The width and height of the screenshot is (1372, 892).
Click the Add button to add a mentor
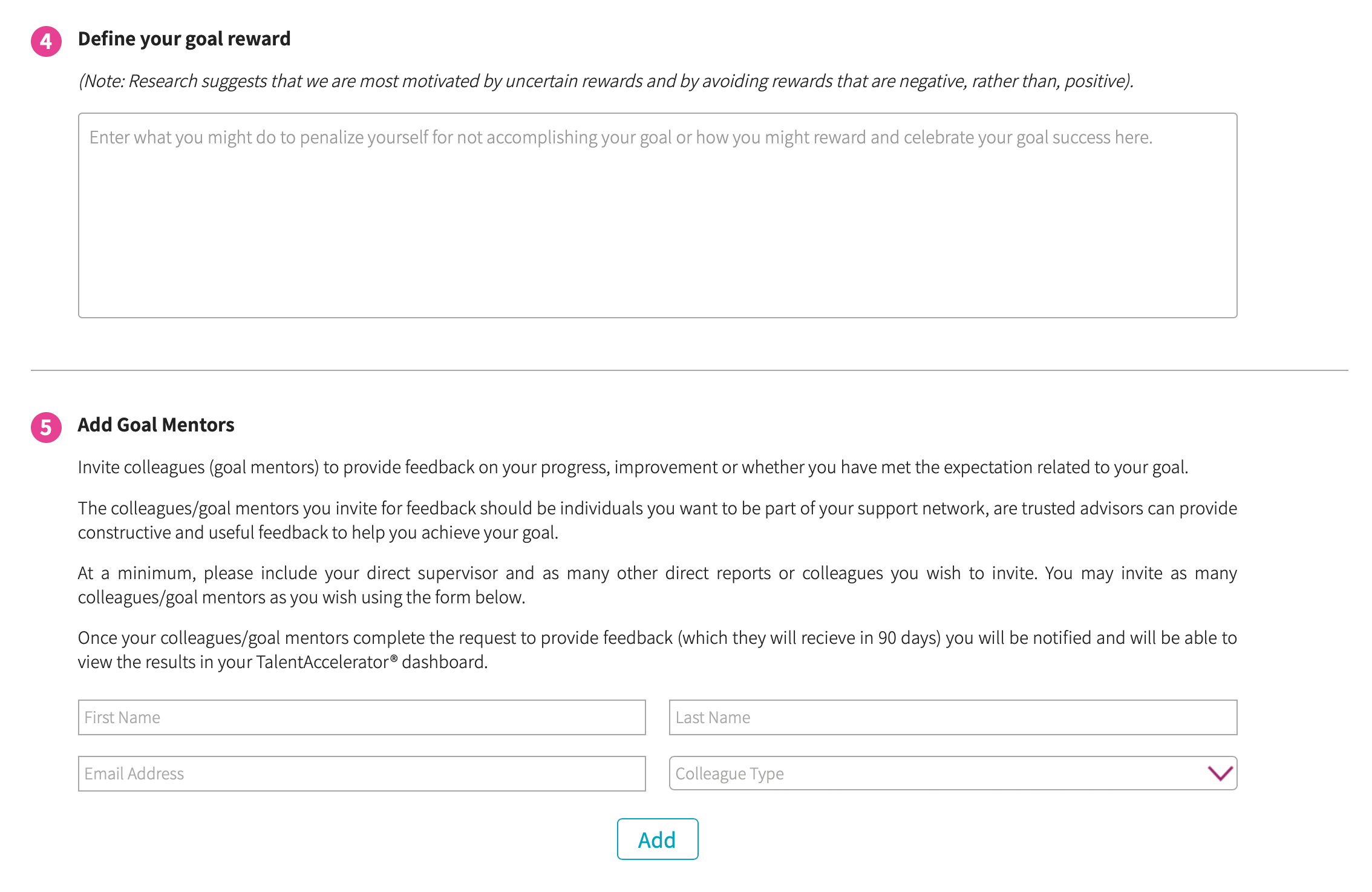[657, 839]
